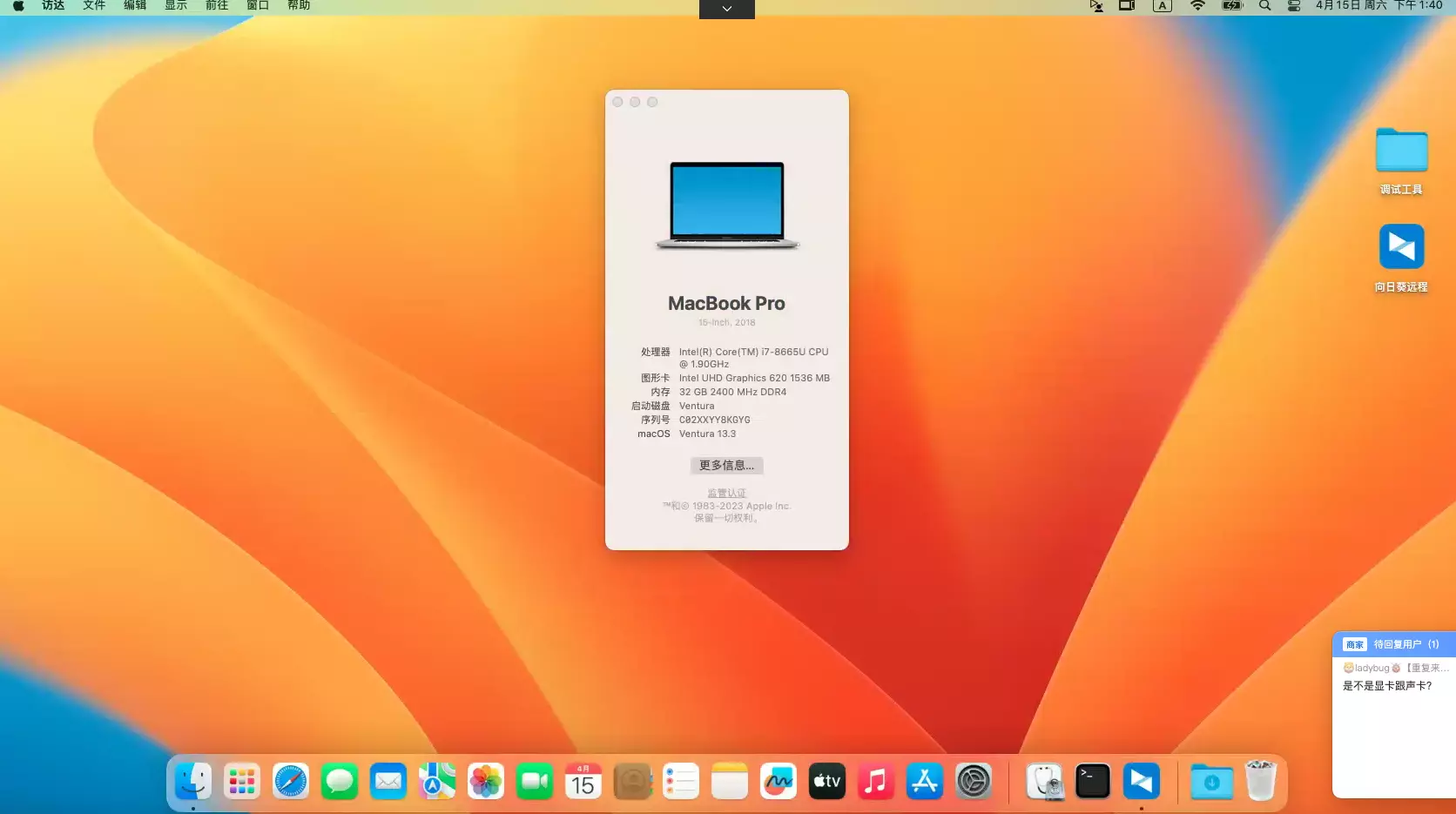Screen dimensions: 1456x814
Task: Open System Settings from the Dock
Action: [x=974, y=781]
